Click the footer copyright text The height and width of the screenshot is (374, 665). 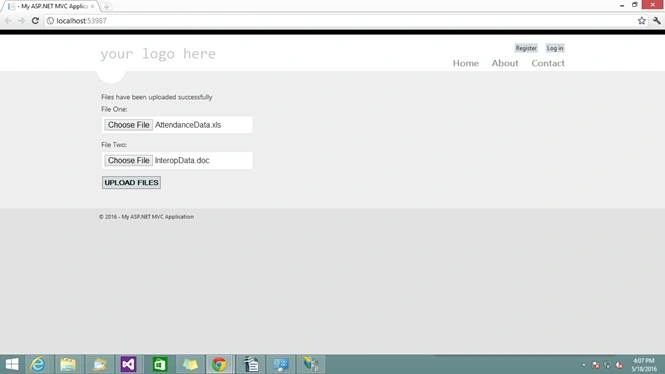pyautogui.click(x=146, y=217)
